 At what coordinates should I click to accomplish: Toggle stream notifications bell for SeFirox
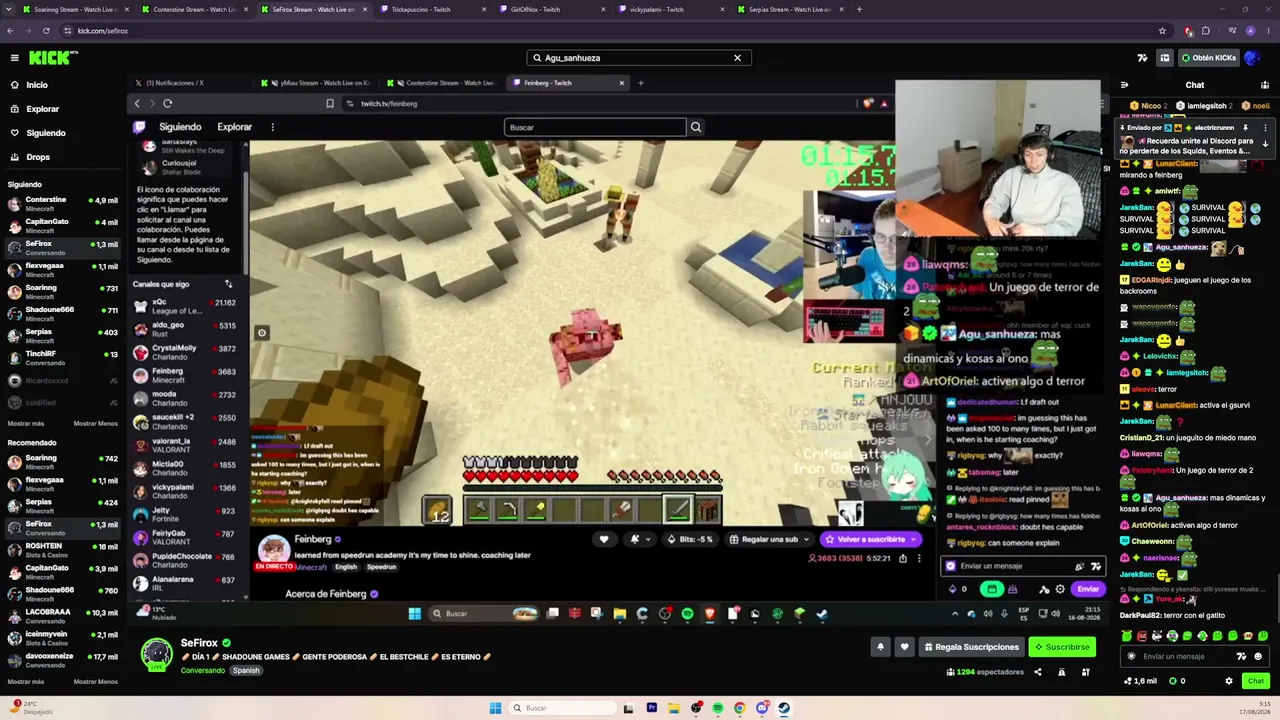880,647
